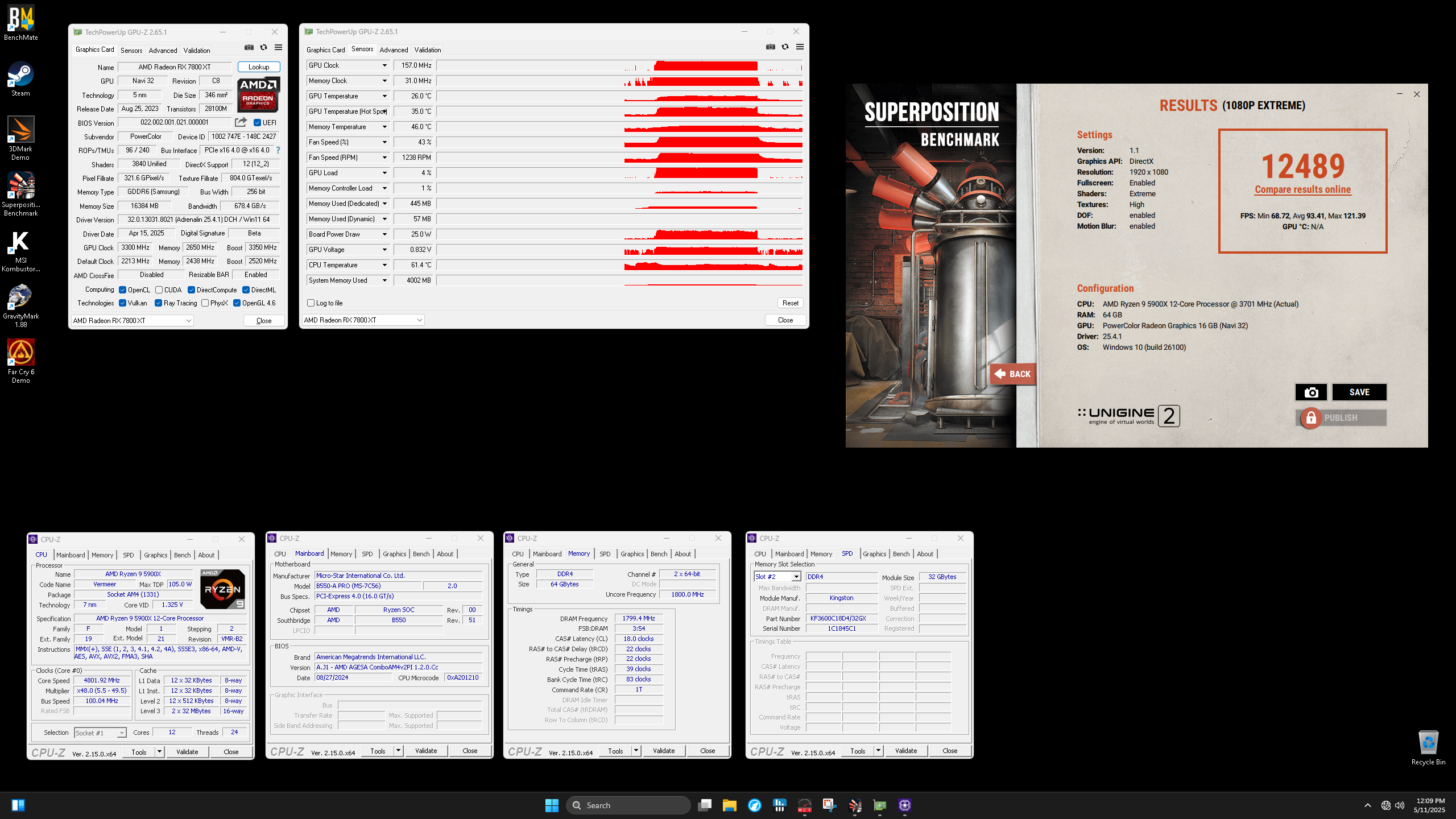The height and width of the screenshot is (819, 1456).
Task: Click the BACK button in Superposition
Action: coord(1013,374)
